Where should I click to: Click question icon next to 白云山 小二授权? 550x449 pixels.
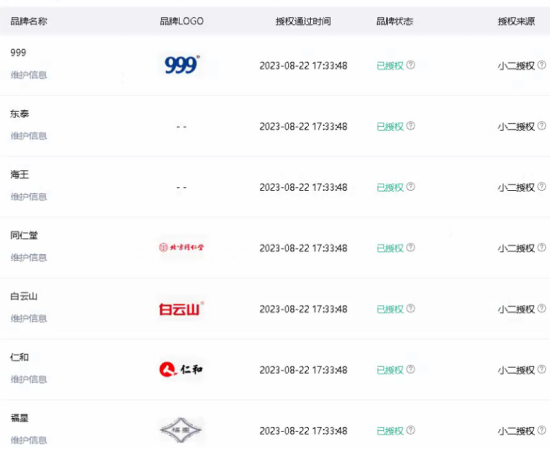[x=542, y=308]
